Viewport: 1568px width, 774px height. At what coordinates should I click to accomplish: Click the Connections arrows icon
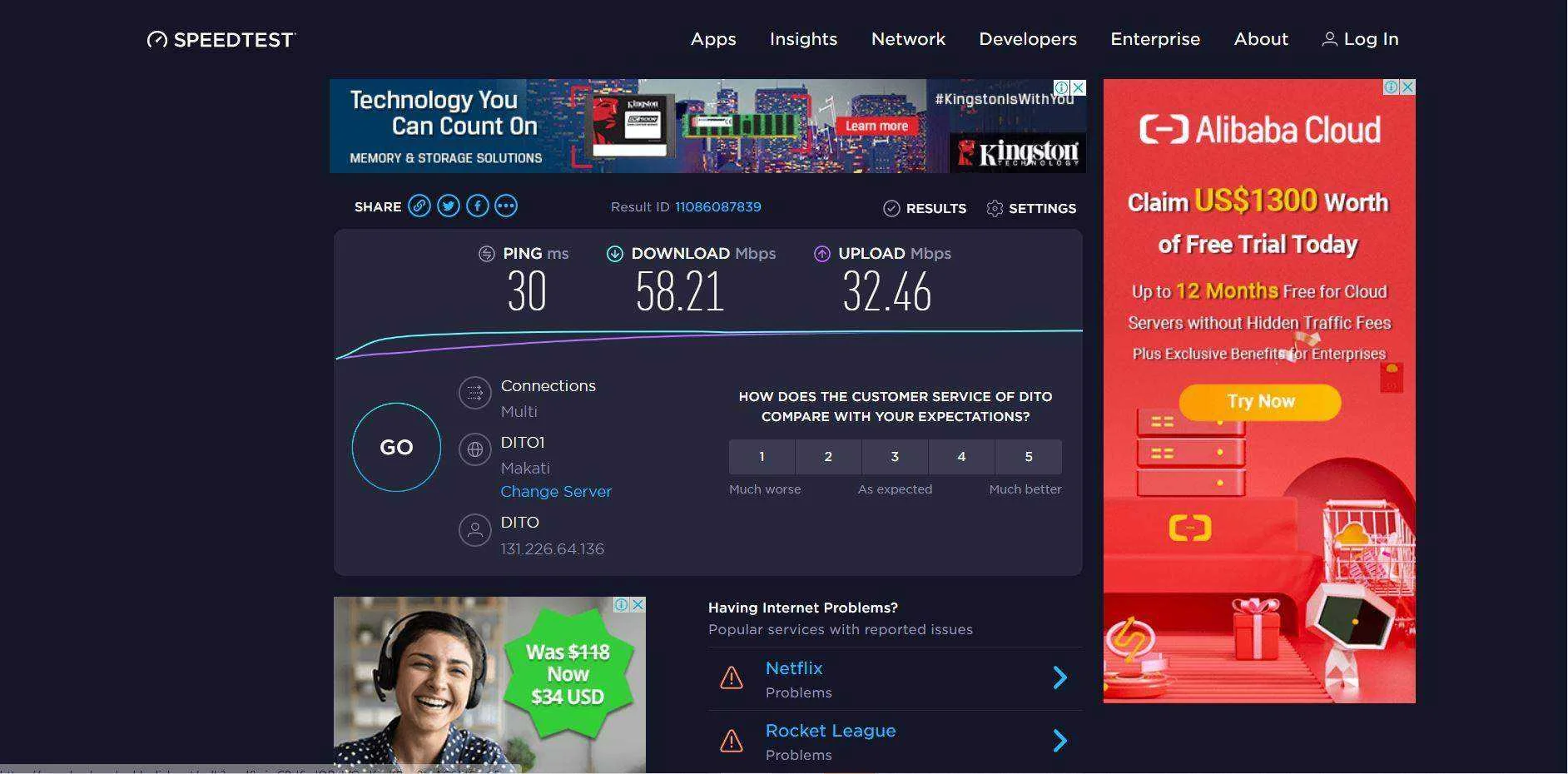point(475,393)
